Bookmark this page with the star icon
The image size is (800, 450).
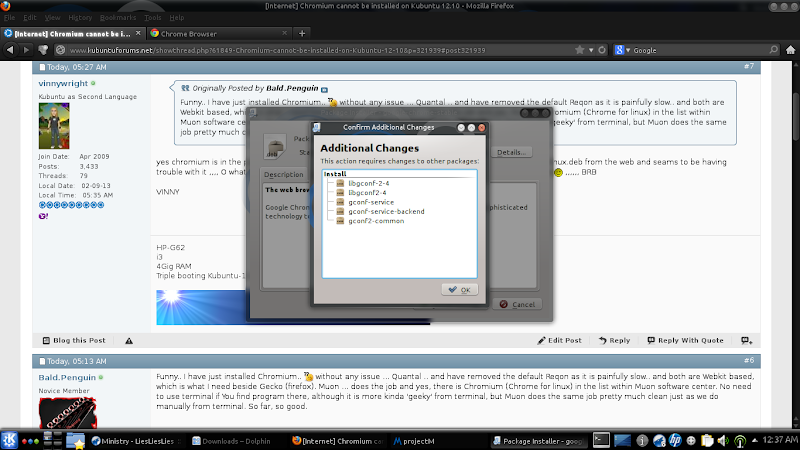coord(580,50)
